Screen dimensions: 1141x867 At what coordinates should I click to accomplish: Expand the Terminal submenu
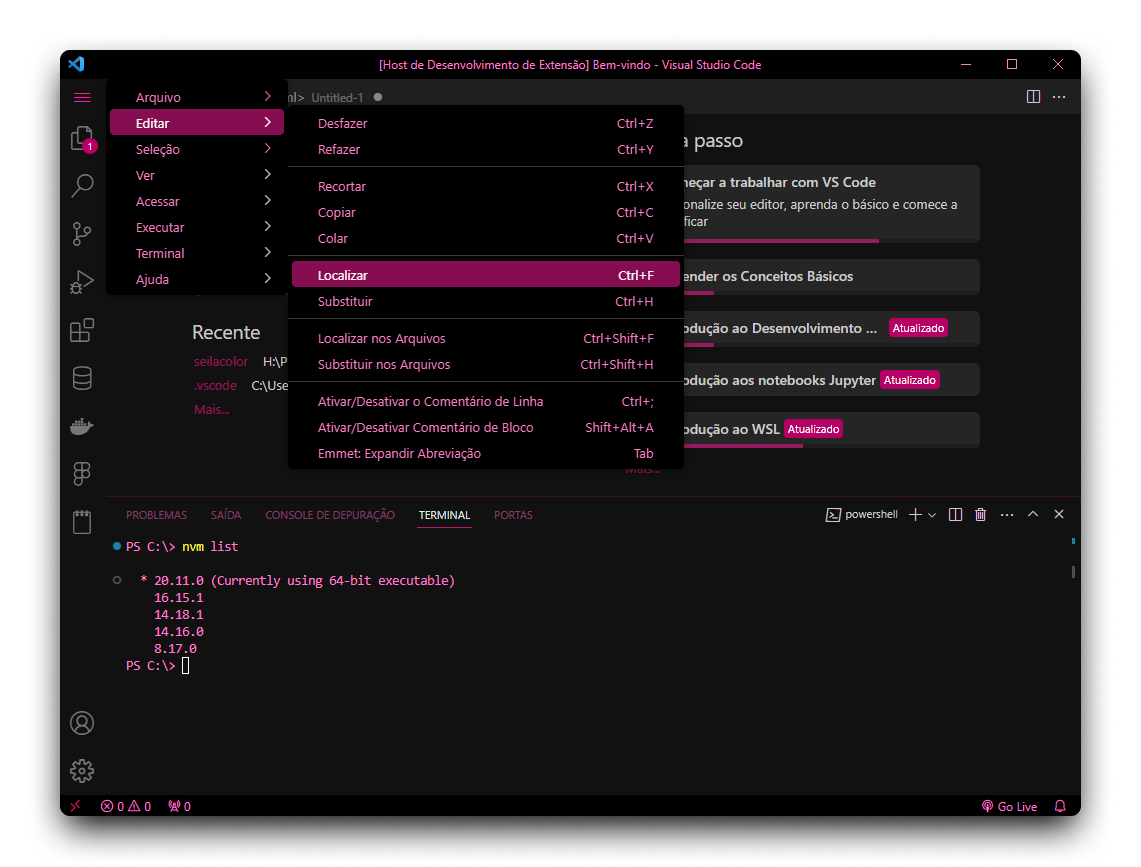tap(197, 253)
